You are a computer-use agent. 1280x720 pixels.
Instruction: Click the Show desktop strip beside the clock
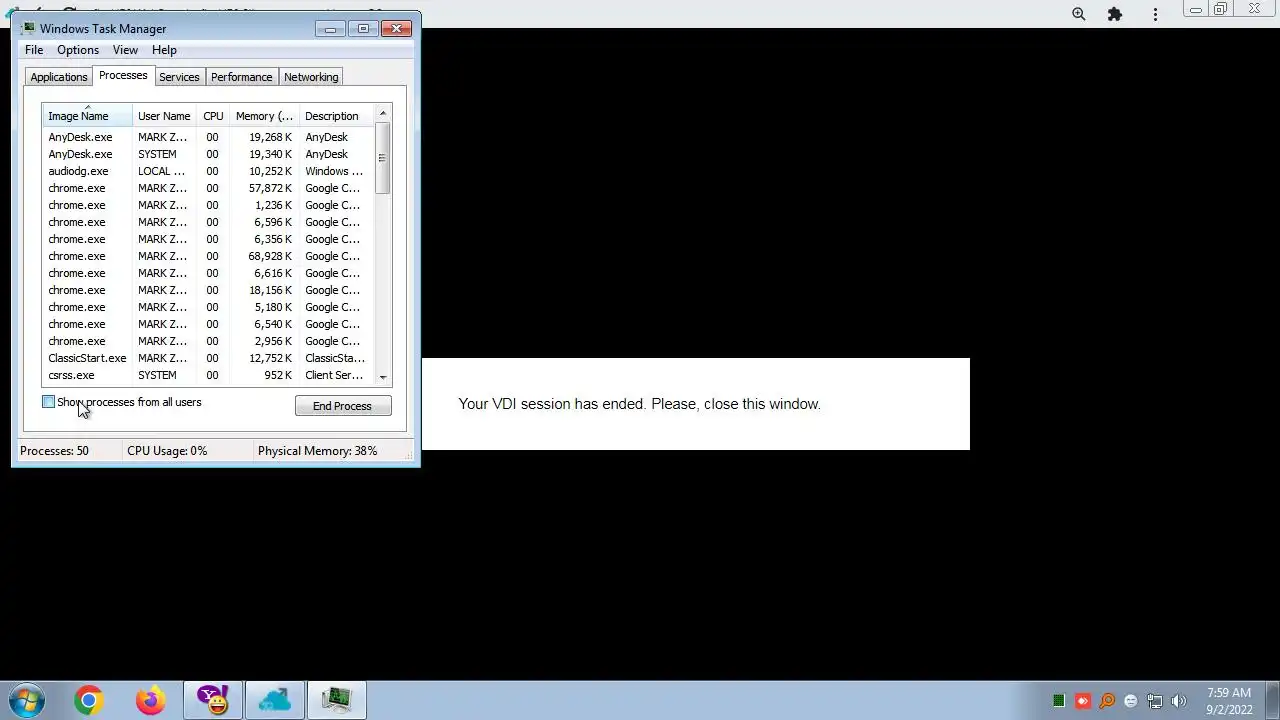click(x=1272, y=700)
